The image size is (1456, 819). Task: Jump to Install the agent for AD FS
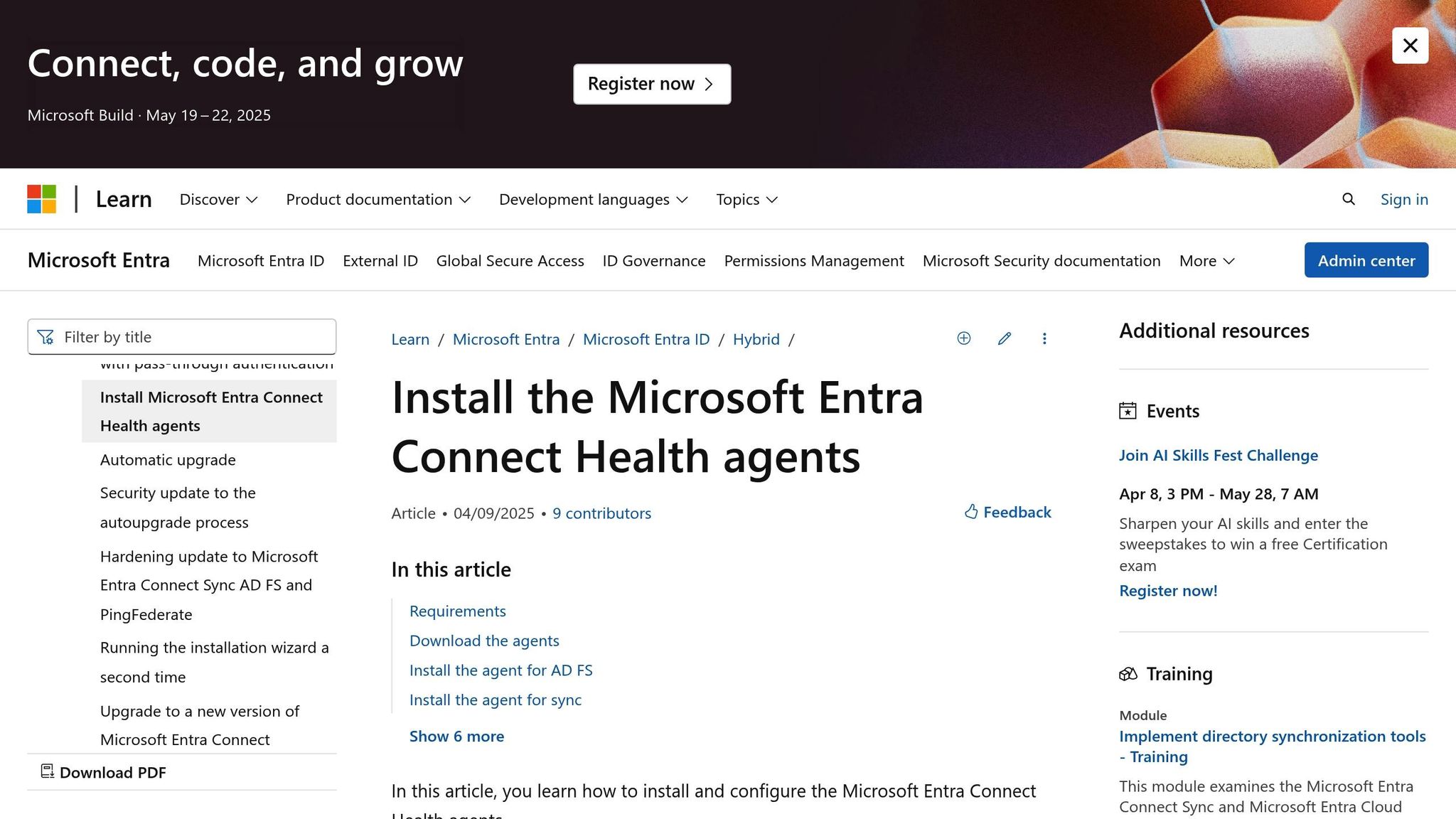501,670
